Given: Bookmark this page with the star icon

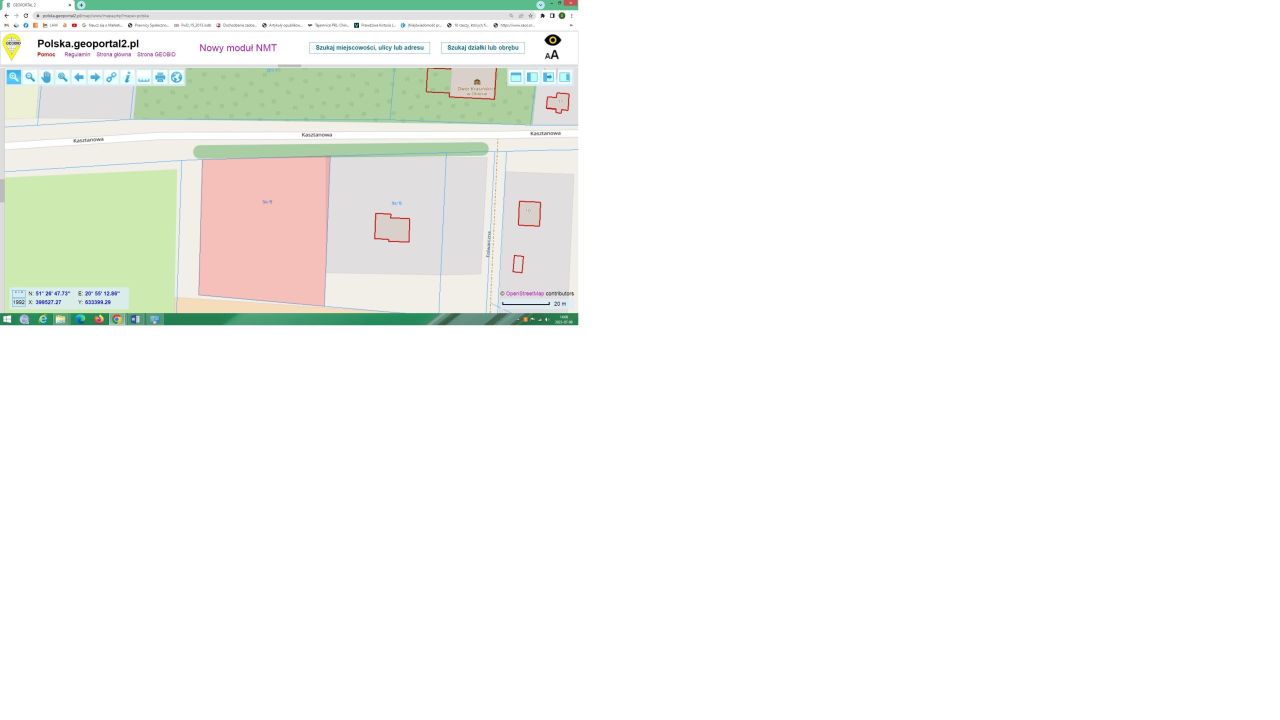Looking at the screenshot, I should tap(530, 16).
